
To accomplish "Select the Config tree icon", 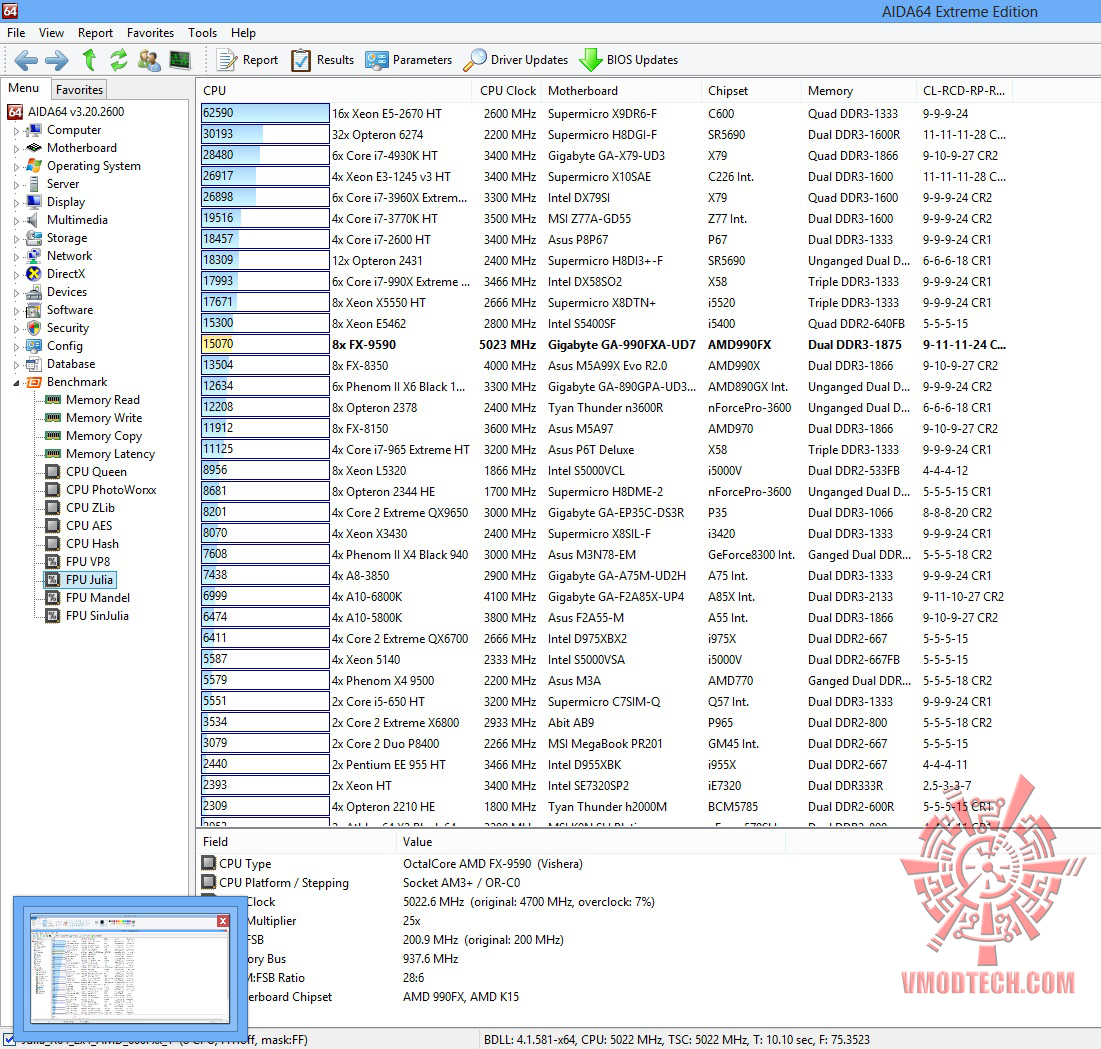I will coord(33,346).
